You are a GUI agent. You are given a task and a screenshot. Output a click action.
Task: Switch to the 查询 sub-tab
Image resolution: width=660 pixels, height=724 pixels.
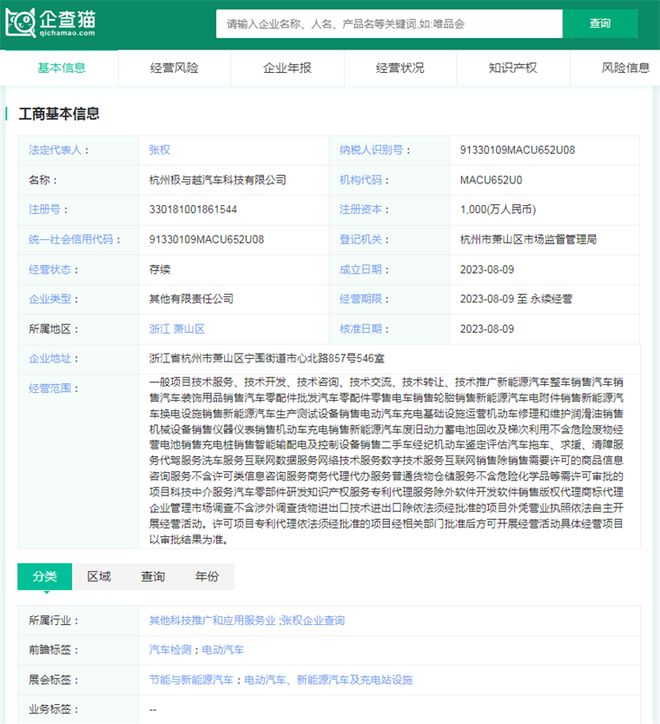click(x=153, y=576)
